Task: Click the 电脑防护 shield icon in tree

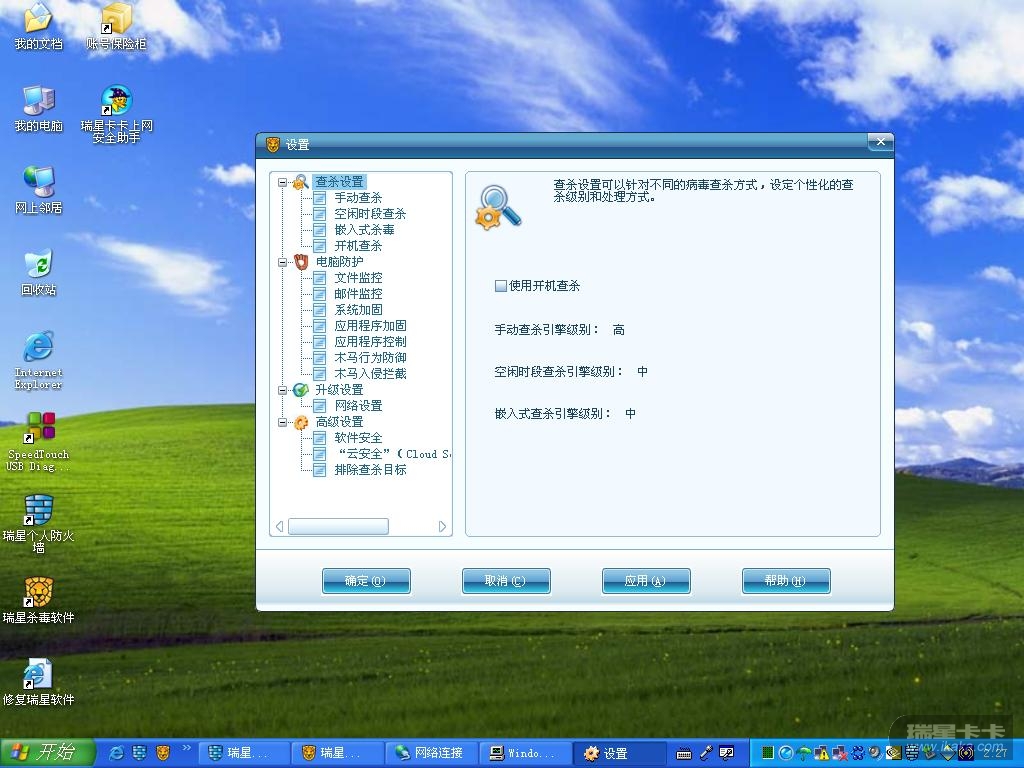Action: tap(301, 262)
